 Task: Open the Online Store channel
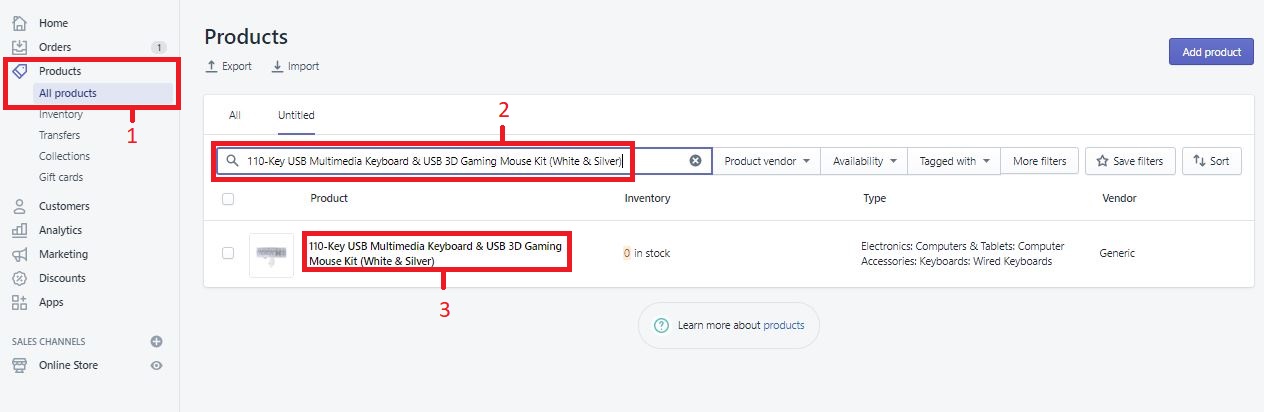pos(68,365)
